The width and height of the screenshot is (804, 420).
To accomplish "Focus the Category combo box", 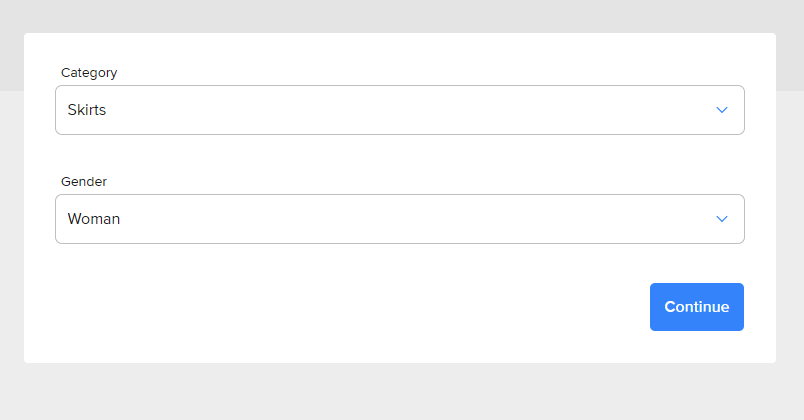I will click(400, 110).
